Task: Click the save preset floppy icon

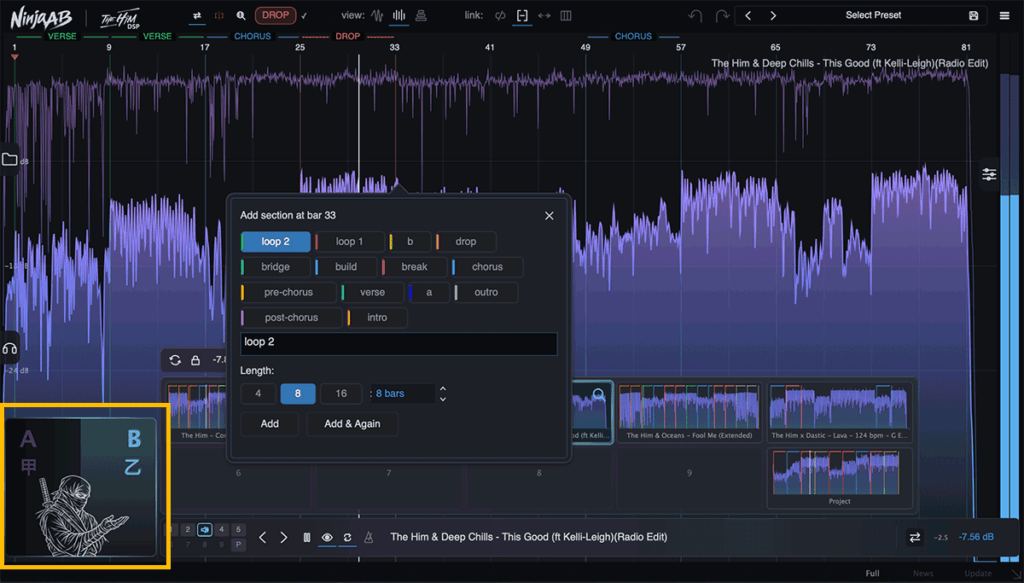Action: [973, 15]
